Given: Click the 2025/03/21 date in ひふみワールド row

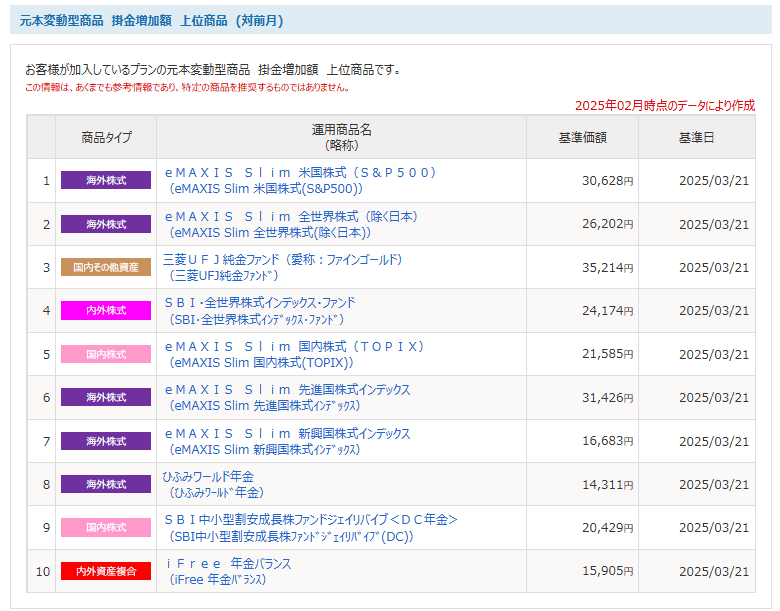Looking at the screenshot, I should coord(714,485).
